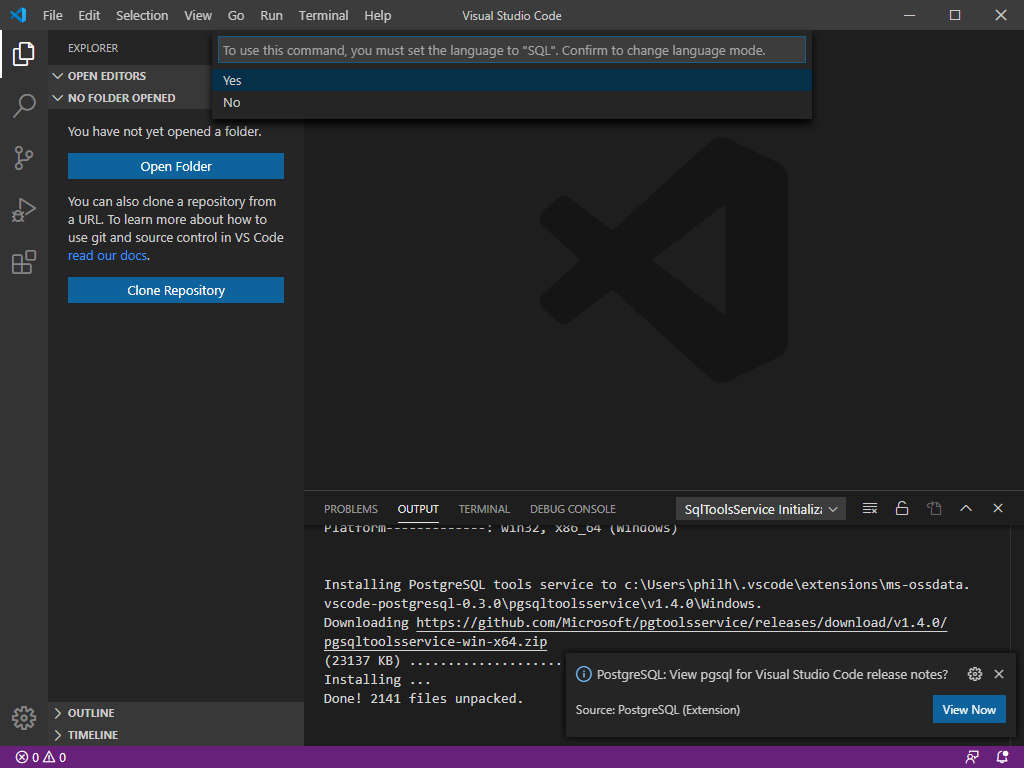The width and height of the screenshot is (1024, 768).
Task: Switch to the Problems tab
Action: coord(351,509)
